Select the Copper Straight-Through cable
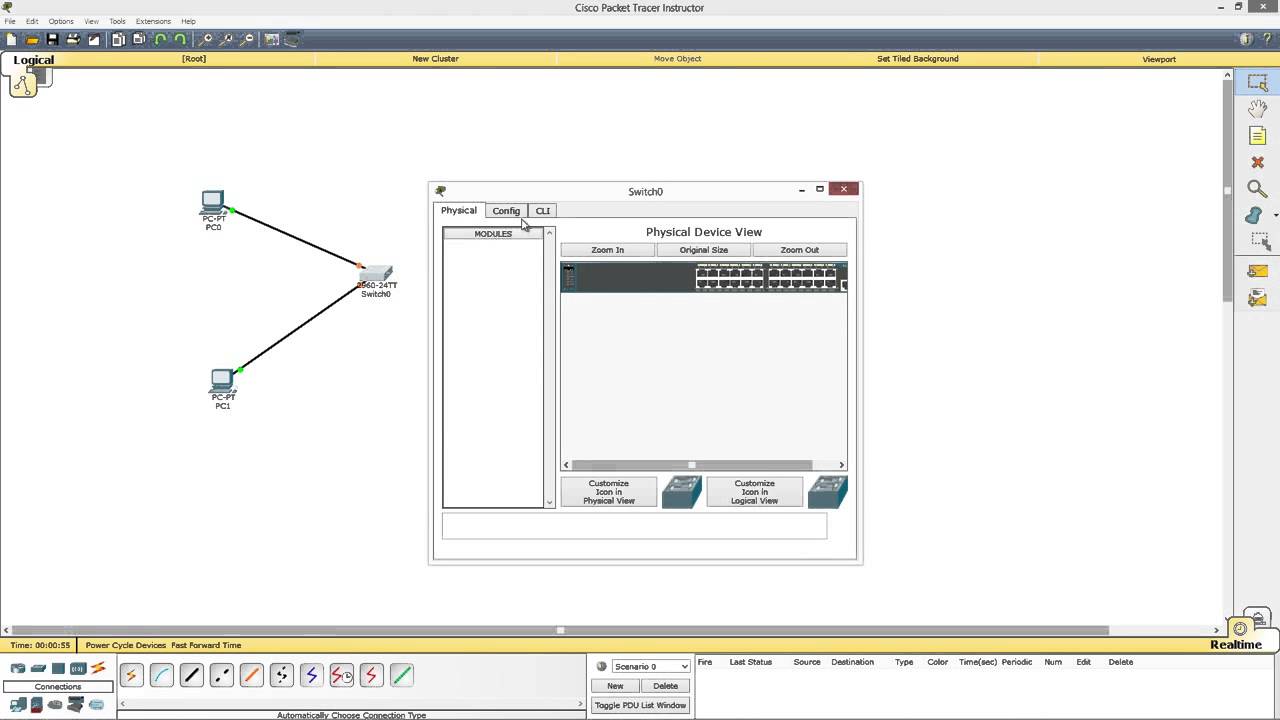1280x720 pixels. tap(191, 676)
